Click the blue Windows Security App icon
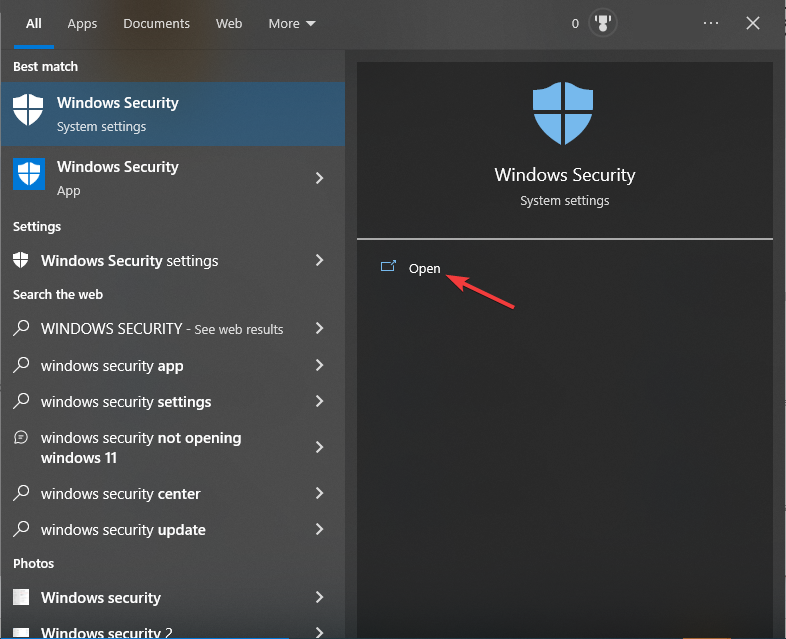Screen dimensions: 786x639 click(x=28, y=174)
